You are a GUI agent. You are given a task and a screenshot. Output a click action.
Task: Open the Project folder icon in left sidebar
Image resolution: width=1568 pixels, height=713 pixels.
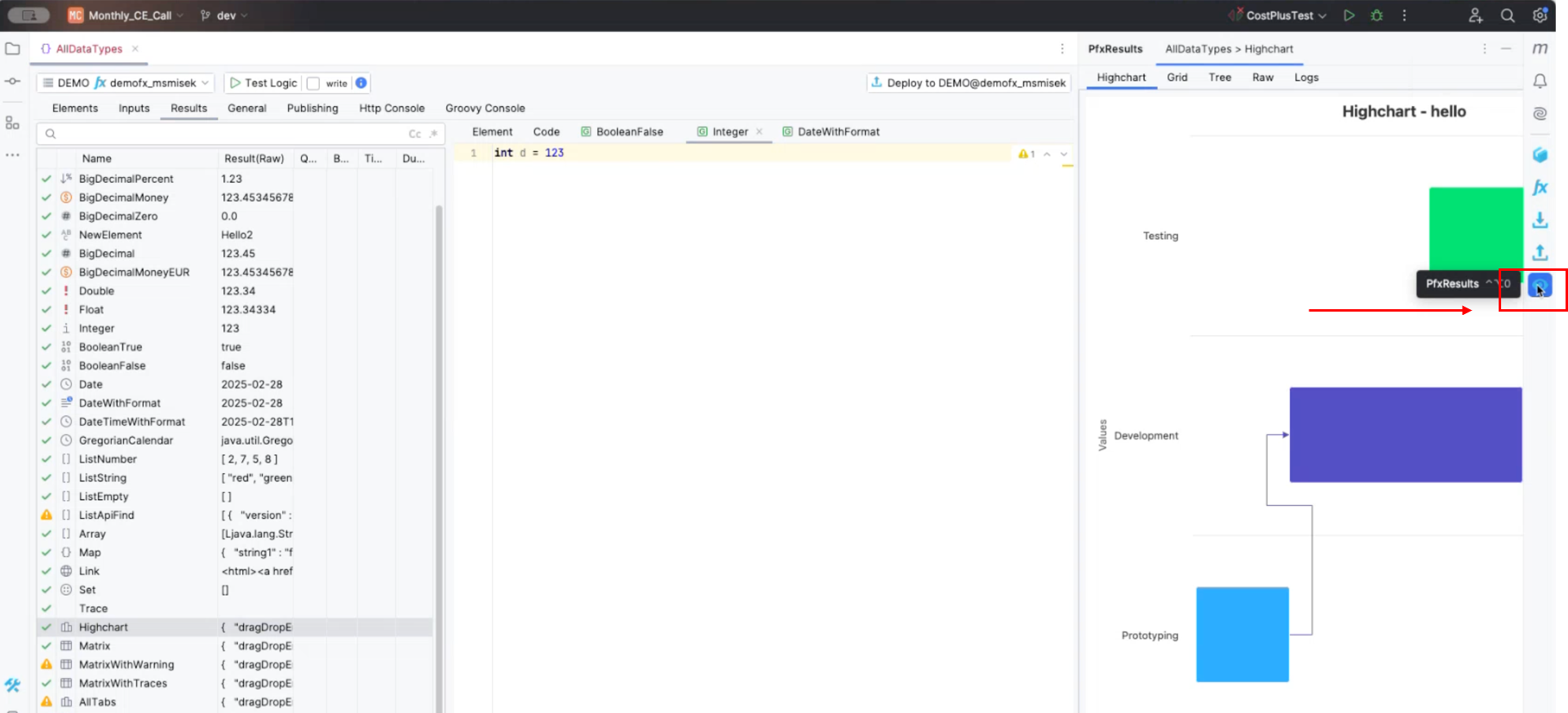12,49
